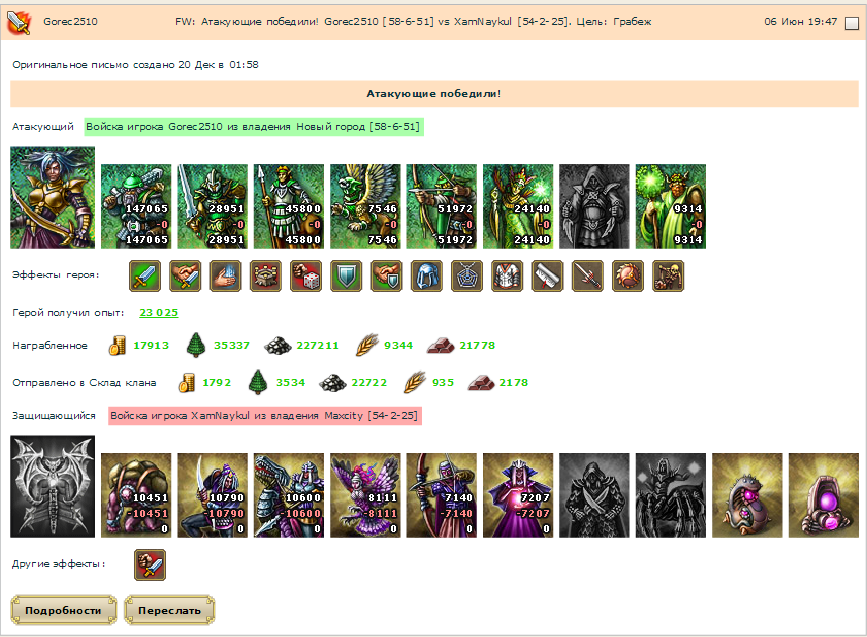Screen dimensions: 867x637
Task: Click the castle fortress hero effect icon
Action: click(266, 276)
